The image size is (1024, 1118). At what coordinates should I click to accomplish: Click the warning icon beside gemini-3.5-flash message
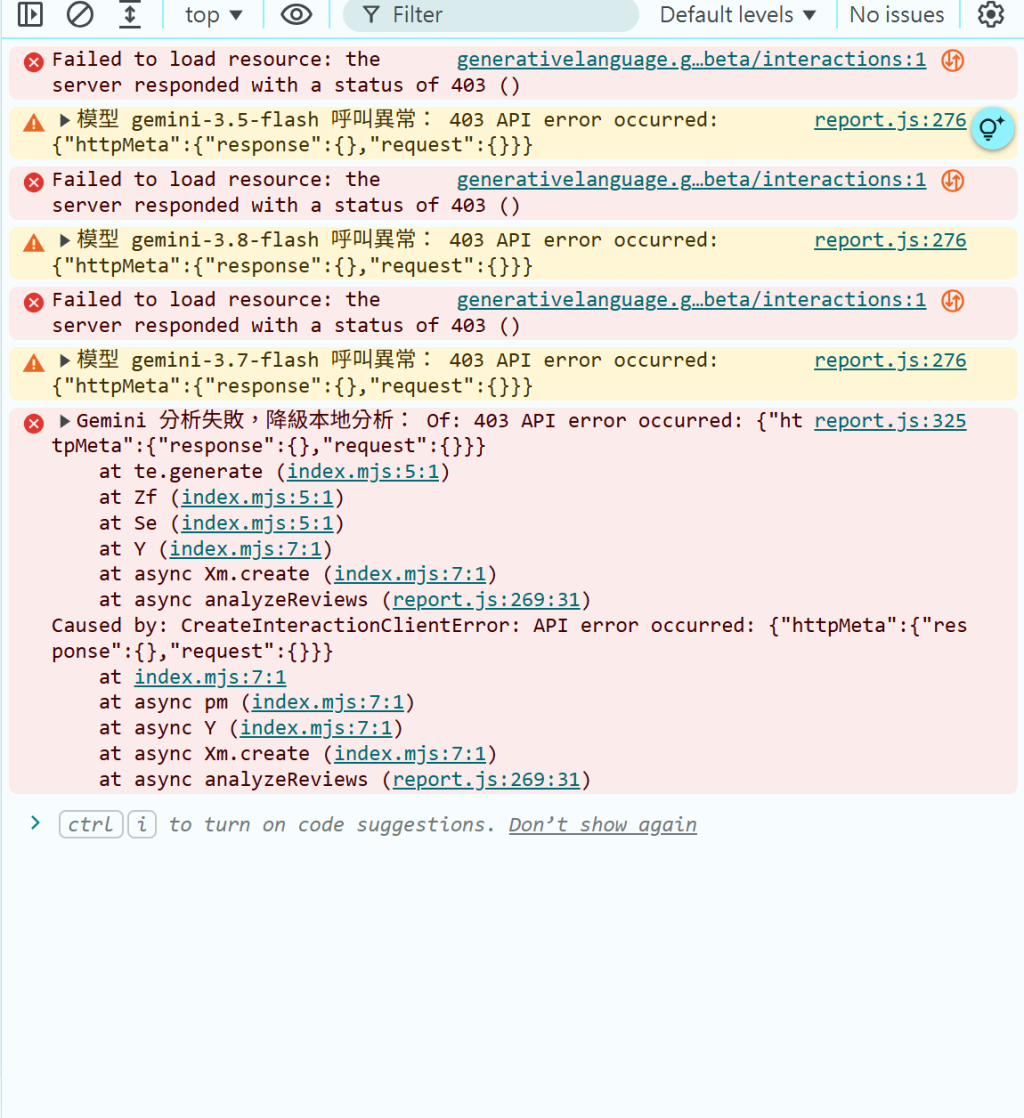click(34, 123)
